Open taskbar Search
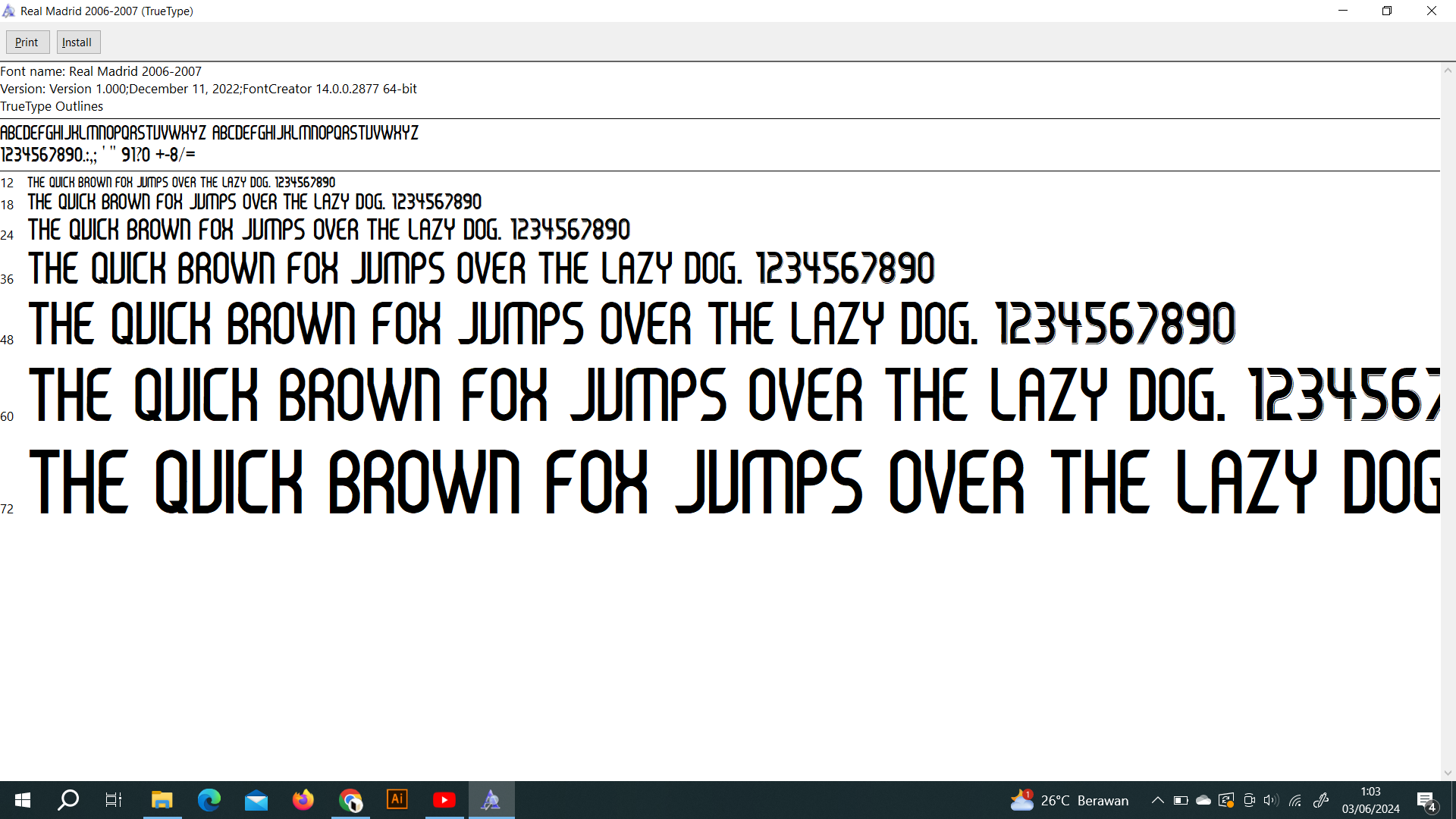 tap(68, 800)
